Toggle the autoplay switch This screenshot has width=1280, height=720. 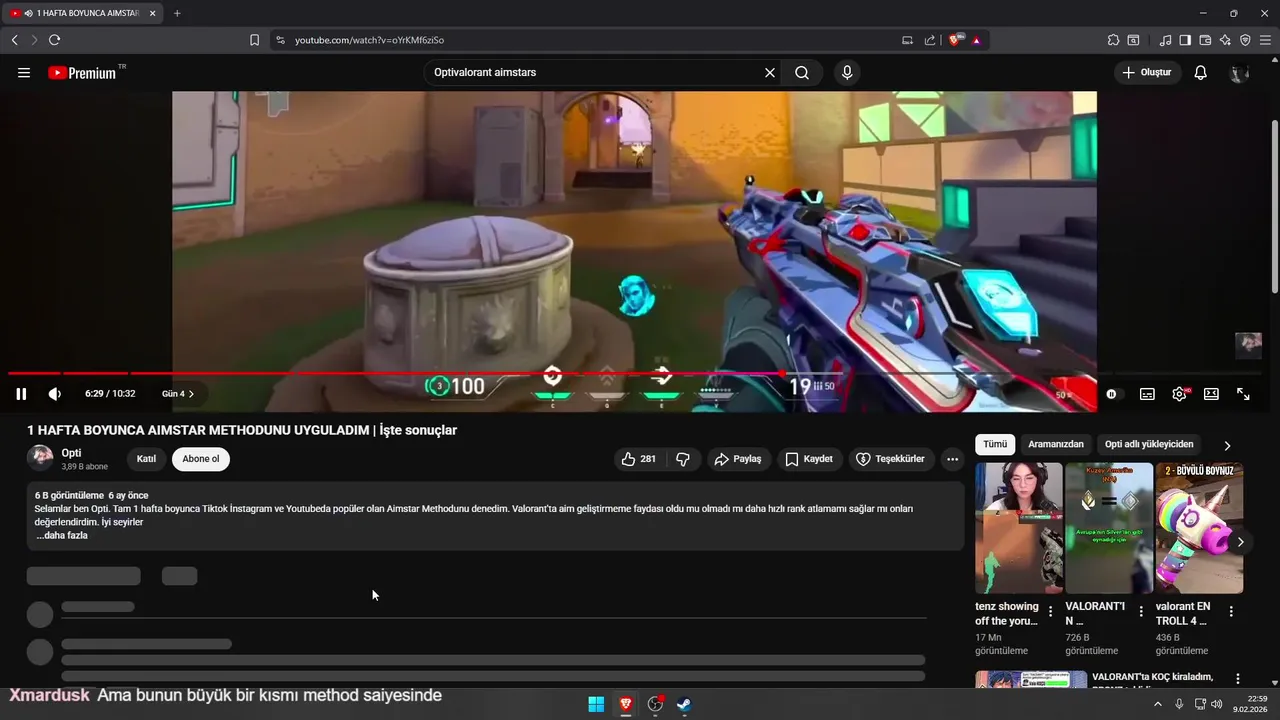1112,394
